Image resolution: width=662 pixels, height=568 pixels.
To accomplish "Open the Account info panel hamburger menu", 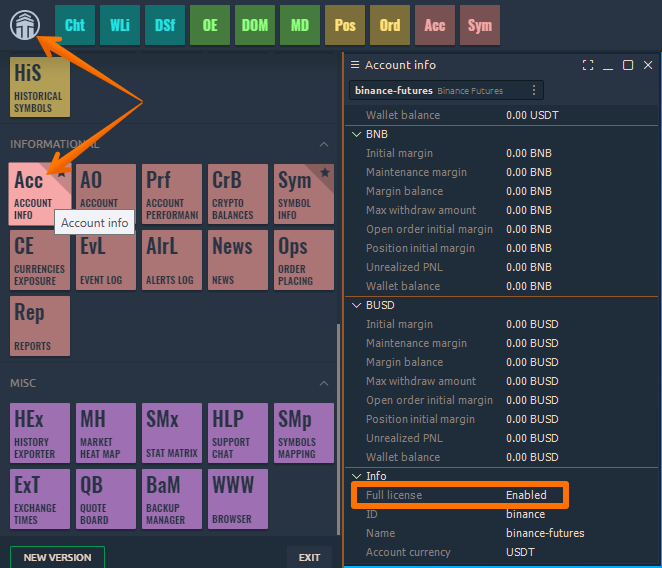I will coord(354,65).
